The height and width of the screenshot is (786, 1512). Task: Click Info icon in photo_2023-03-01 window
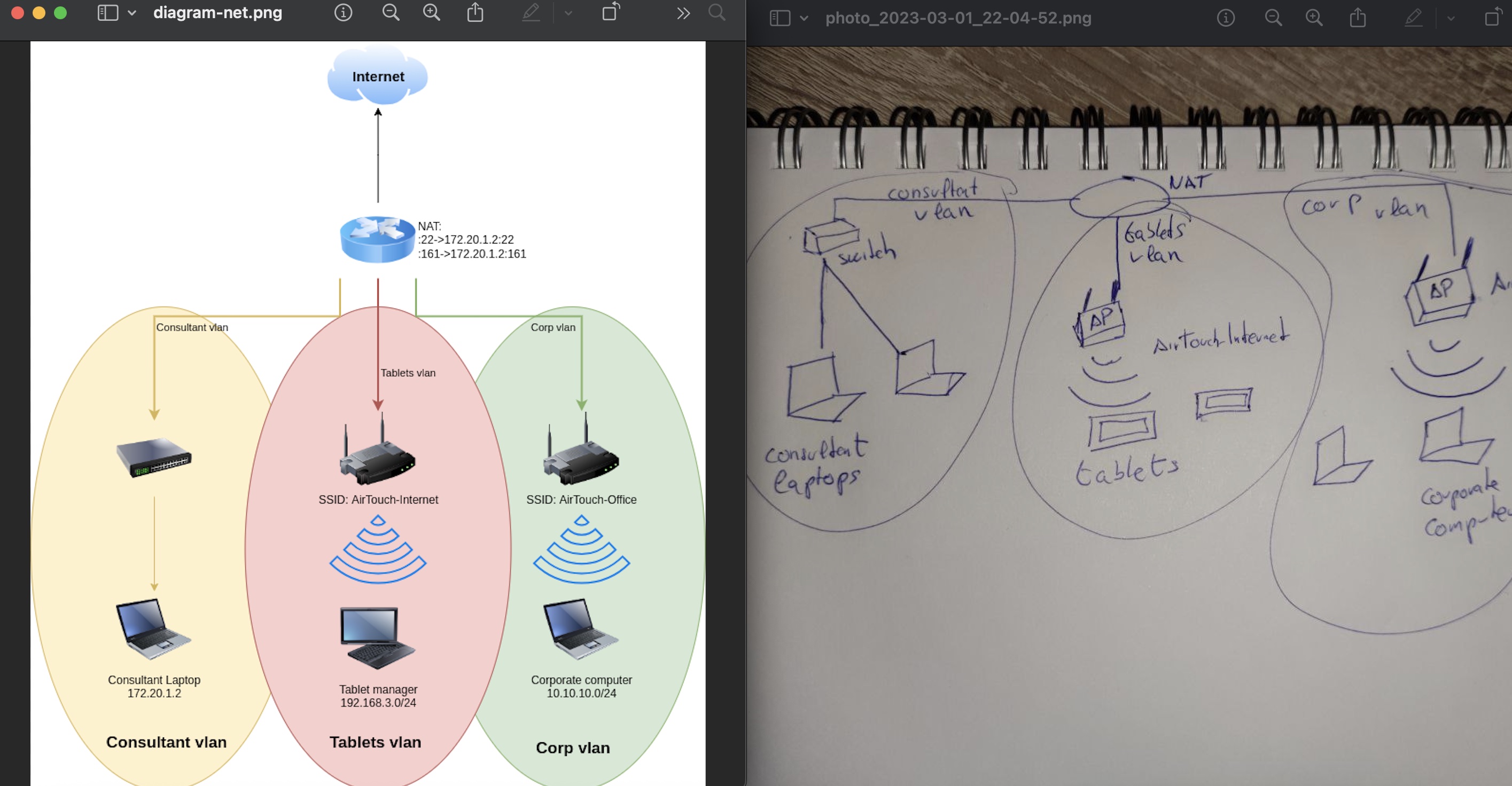point(1226,18)
